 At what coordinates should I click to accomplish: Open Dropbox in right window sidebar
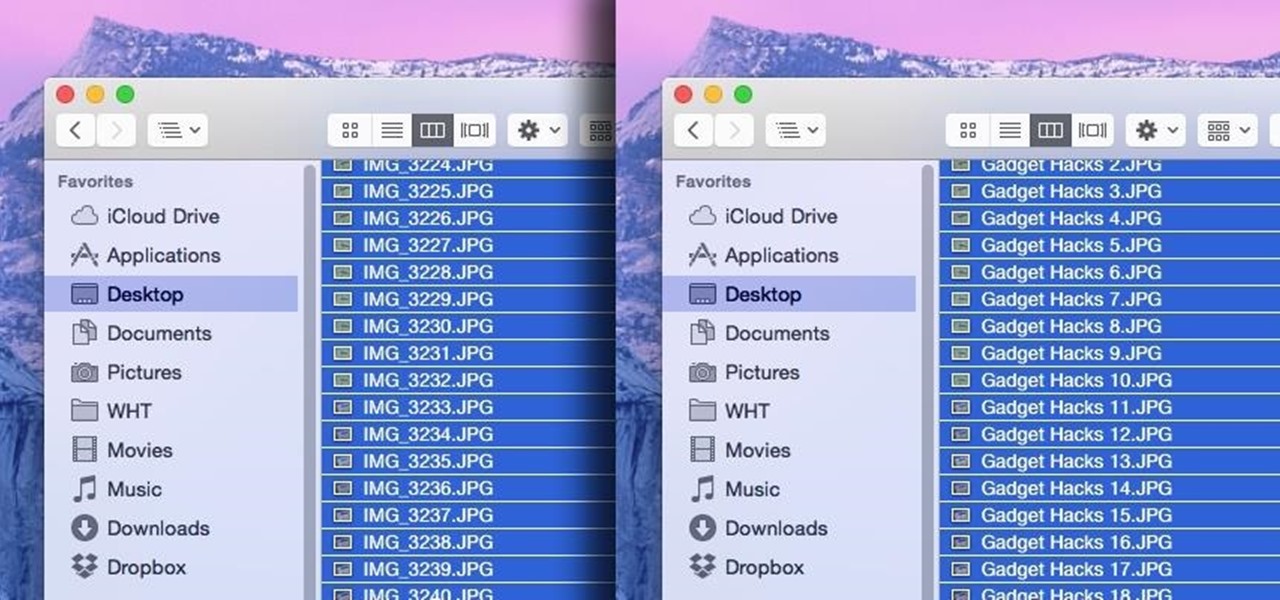[790, 567]
